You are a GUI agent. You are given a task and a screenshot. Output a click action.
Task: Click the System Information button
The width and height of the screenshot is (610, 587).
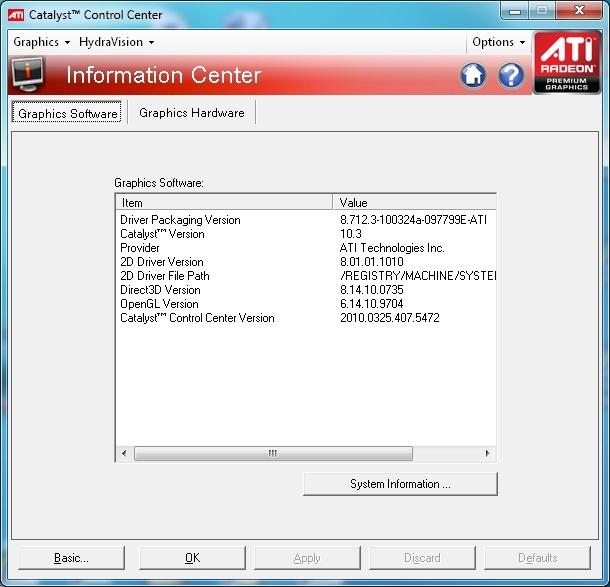tap(400, 484)
